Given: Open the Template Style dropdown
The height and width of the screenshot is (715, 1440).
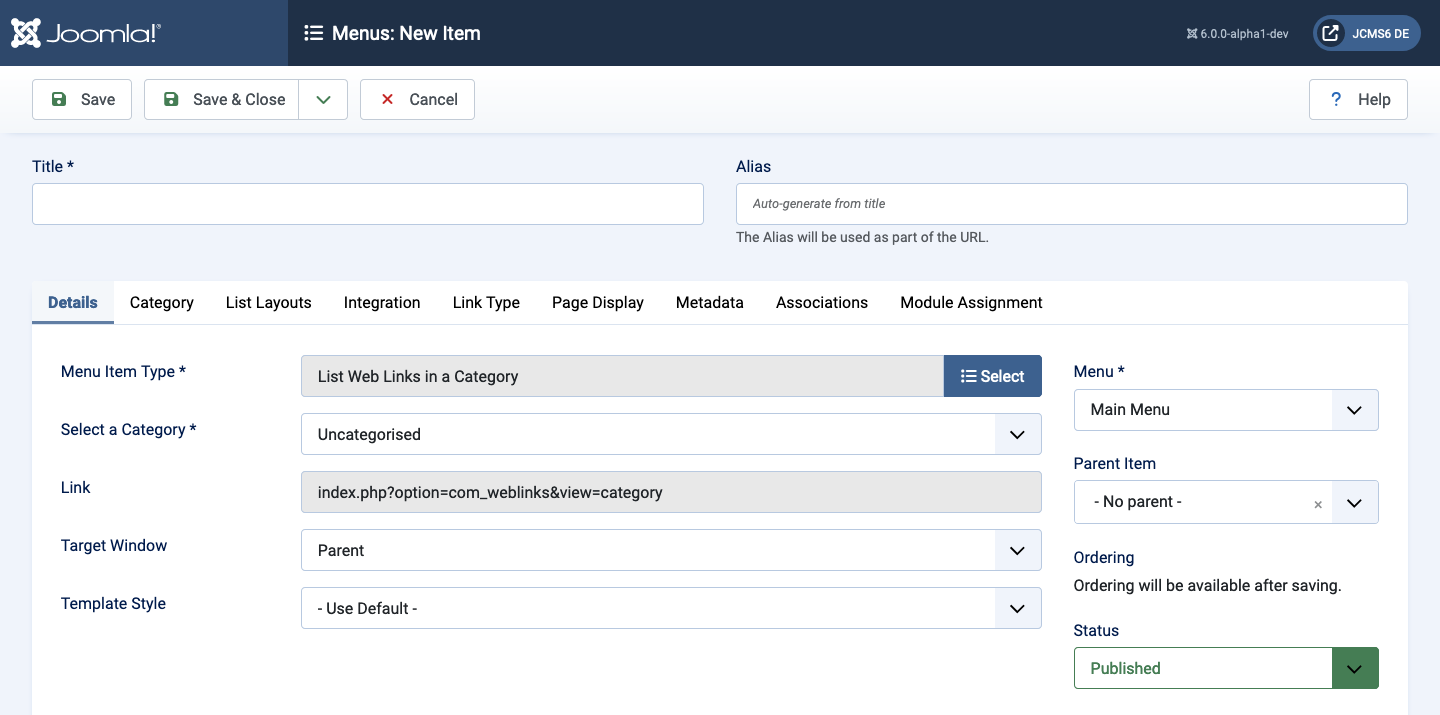Looking at the screenshot, I should click(x=671, y=608).
